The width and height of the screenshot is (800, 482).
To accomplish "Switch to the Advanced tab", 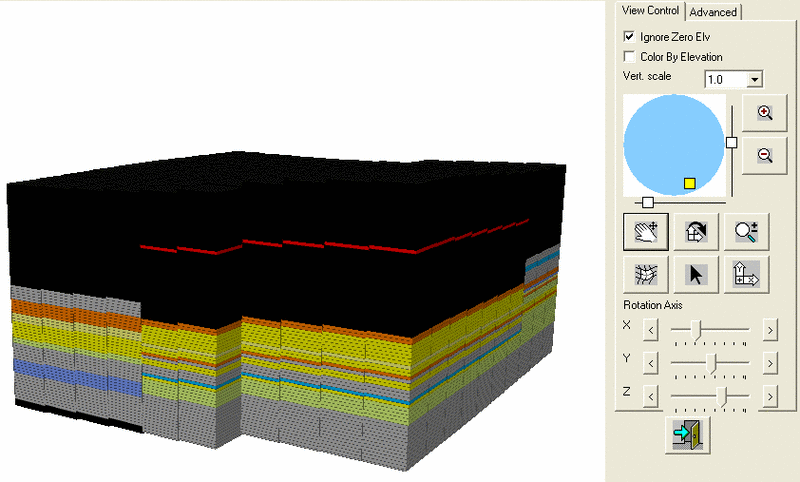I will point(713,12).
